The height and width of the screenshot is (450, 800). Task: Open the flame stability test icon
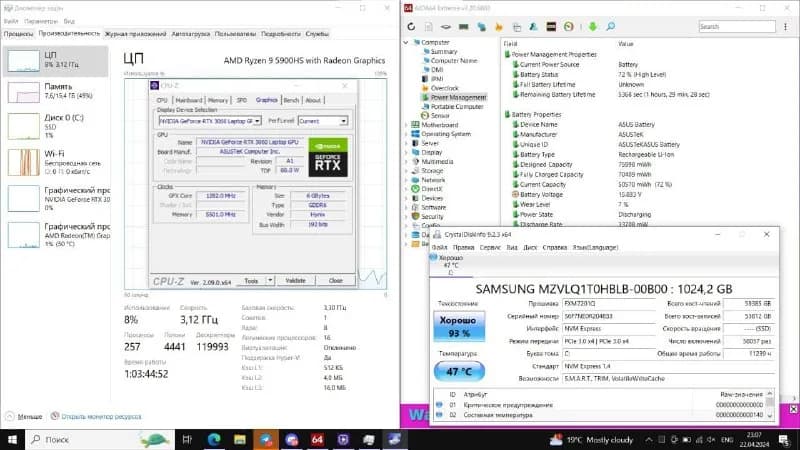pyautogui.click(x=499, y=27)
